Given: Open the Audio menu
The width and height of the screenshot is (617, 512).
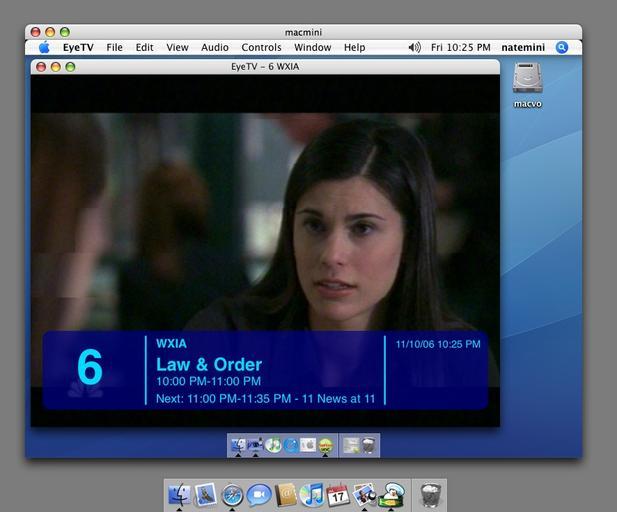Looking at the screenshot, I should tap(215, 47).
